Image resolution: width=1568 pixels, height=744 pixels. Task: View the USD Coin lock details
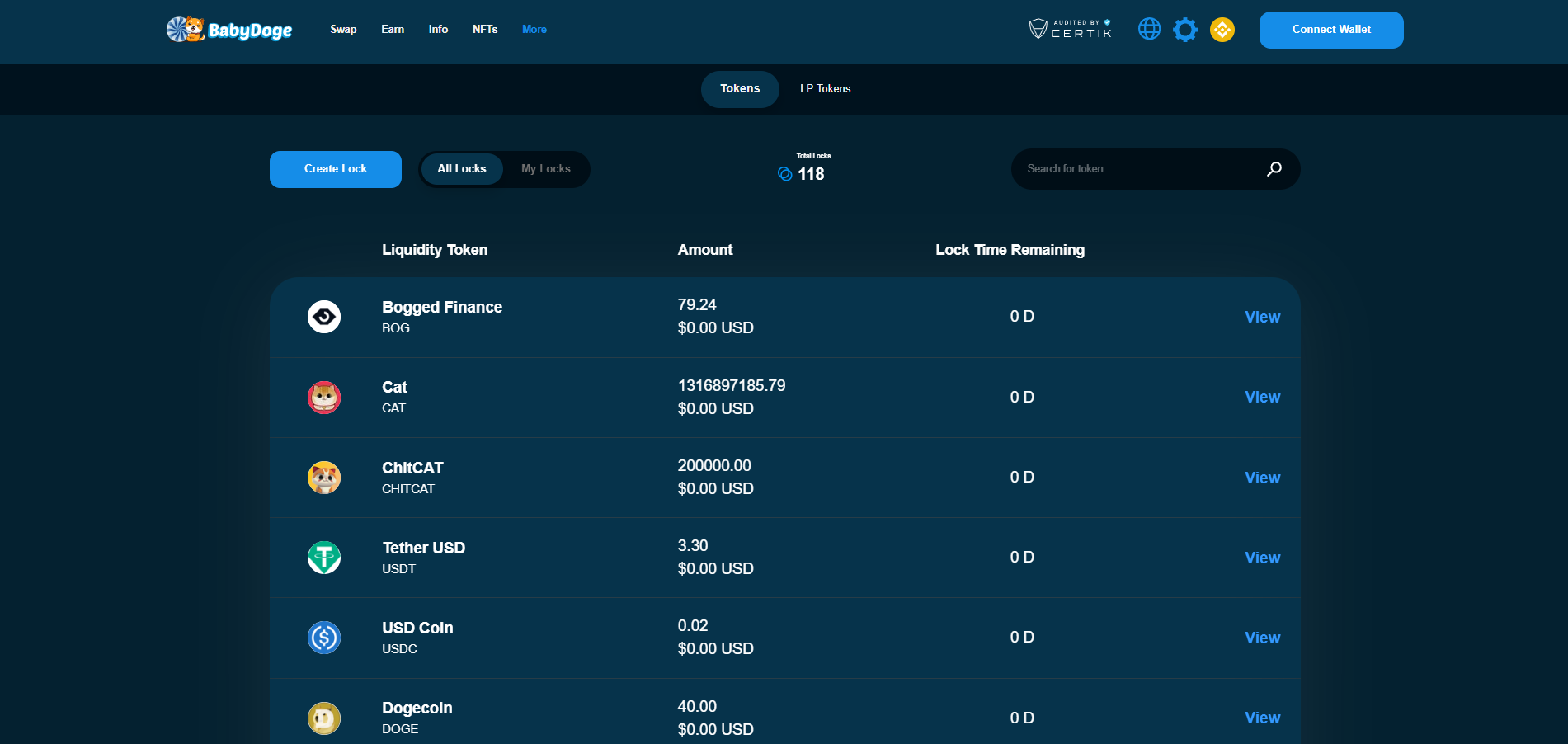point(1262,638)
